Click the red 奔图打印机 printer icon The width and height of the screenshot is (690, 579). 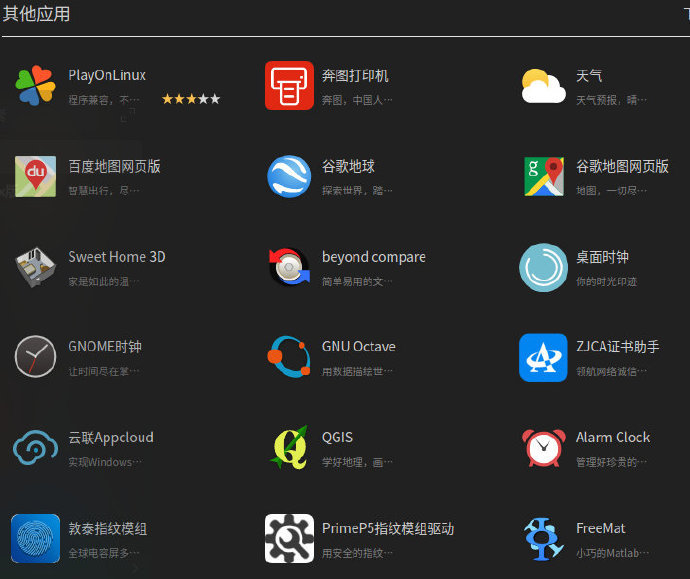pyautogui.click(x=289, y=85)
